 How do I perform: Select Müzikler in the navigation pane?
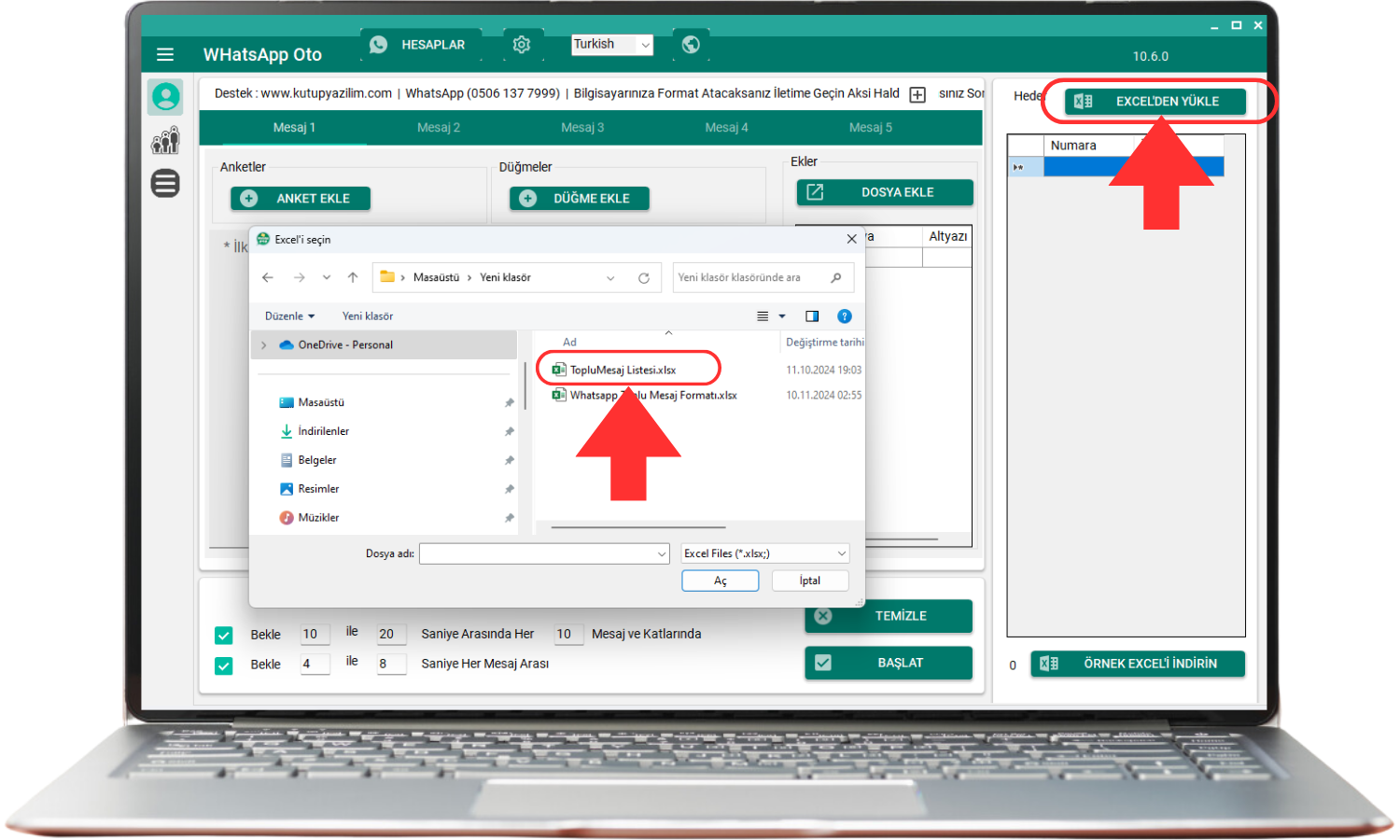(318, 518)
